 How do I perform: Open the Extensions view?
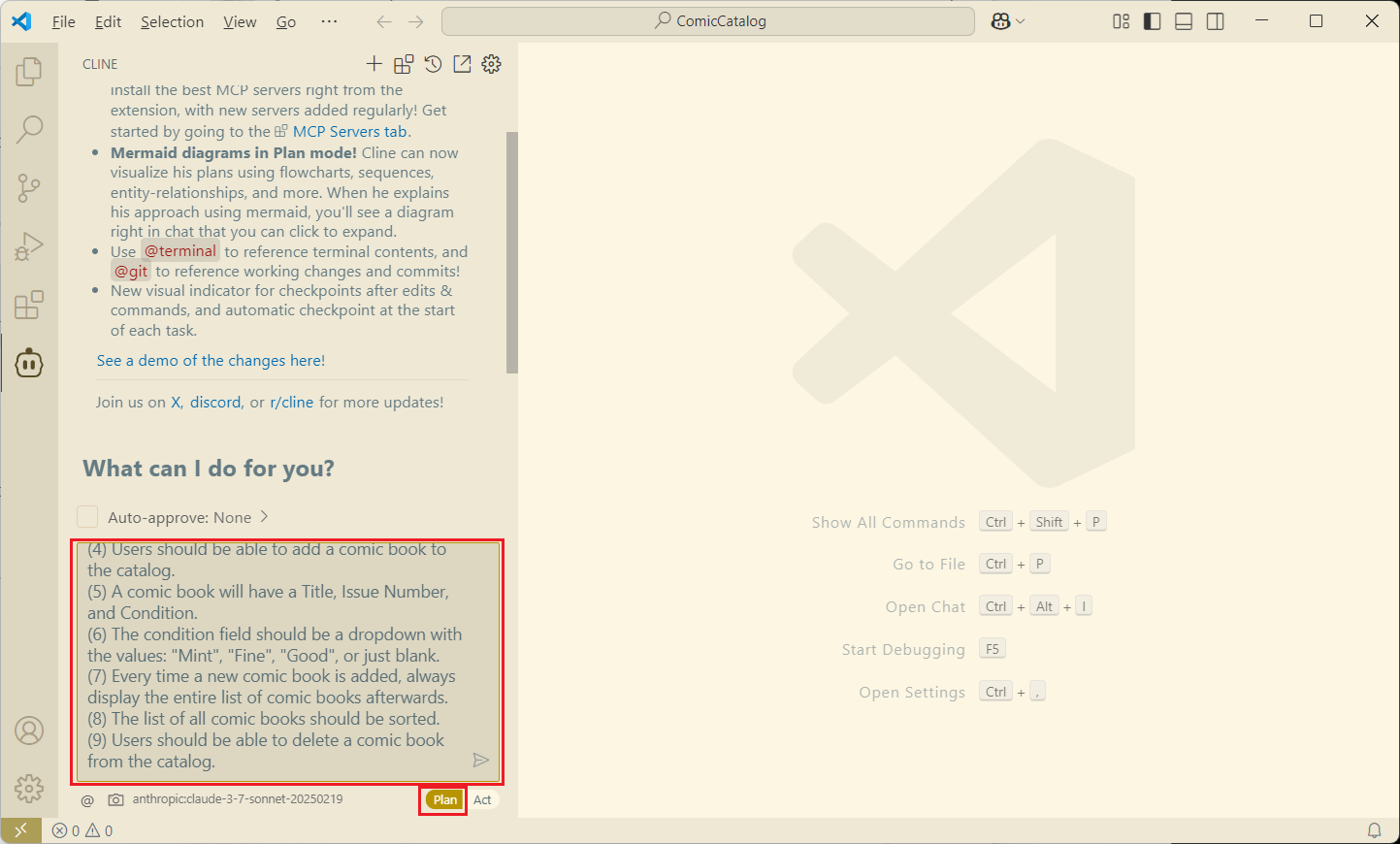(x=29, y=305)
